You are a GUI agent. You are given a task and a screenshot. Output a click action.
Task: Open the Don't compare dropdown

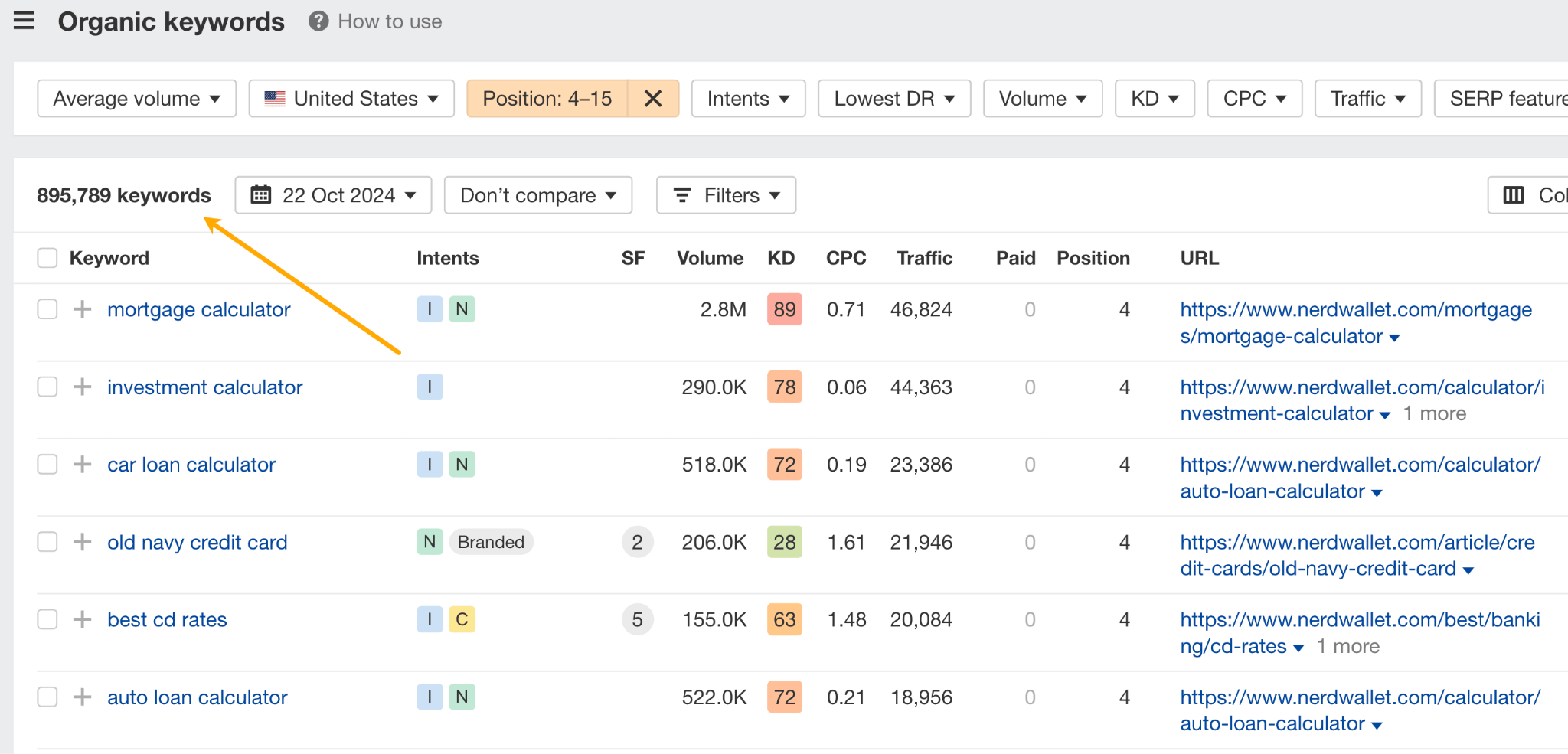[537, 195]
